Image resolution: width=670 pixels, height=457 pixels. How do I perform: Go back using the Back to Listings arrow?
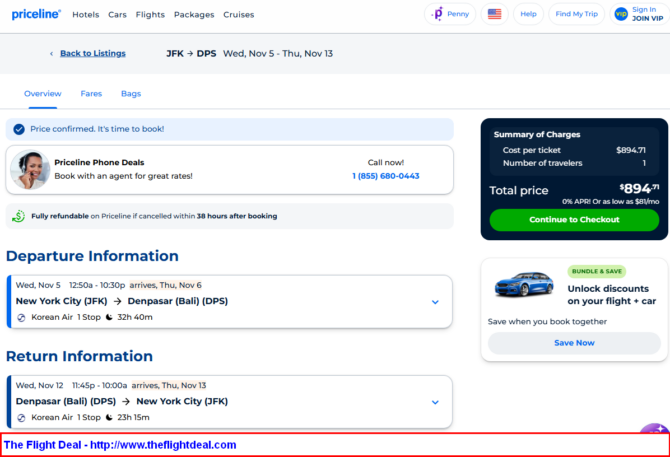click(x=51, y=53)
